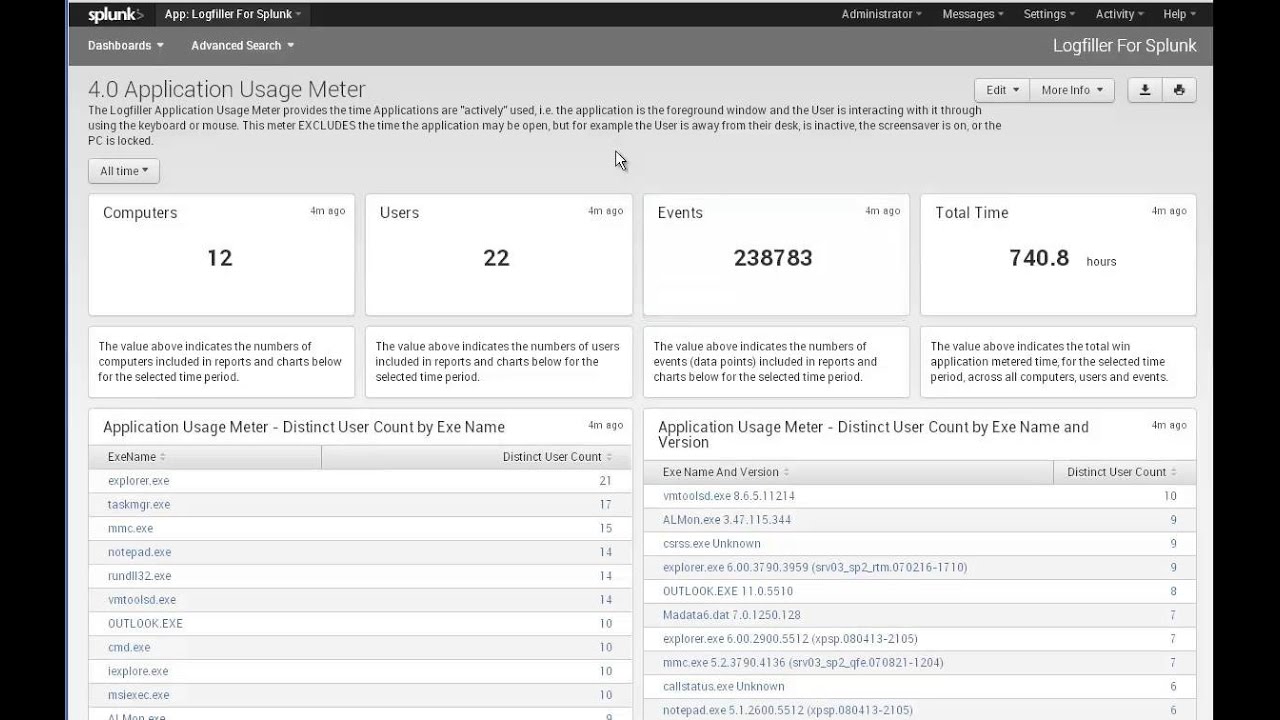Click the Computers panel title
Image resolution: width=1280 pixels, height=720 pixels.
click(140, 213)
